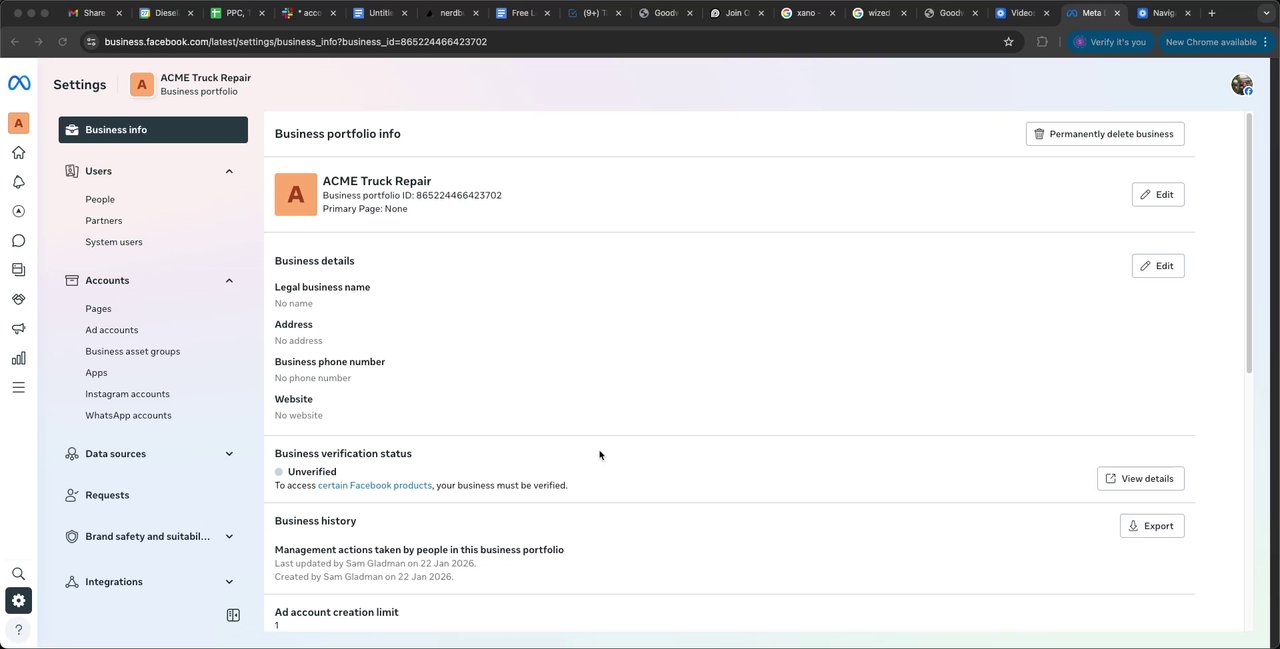
Task: Open WhatsApp accounts settings
Action: (128, 416)
